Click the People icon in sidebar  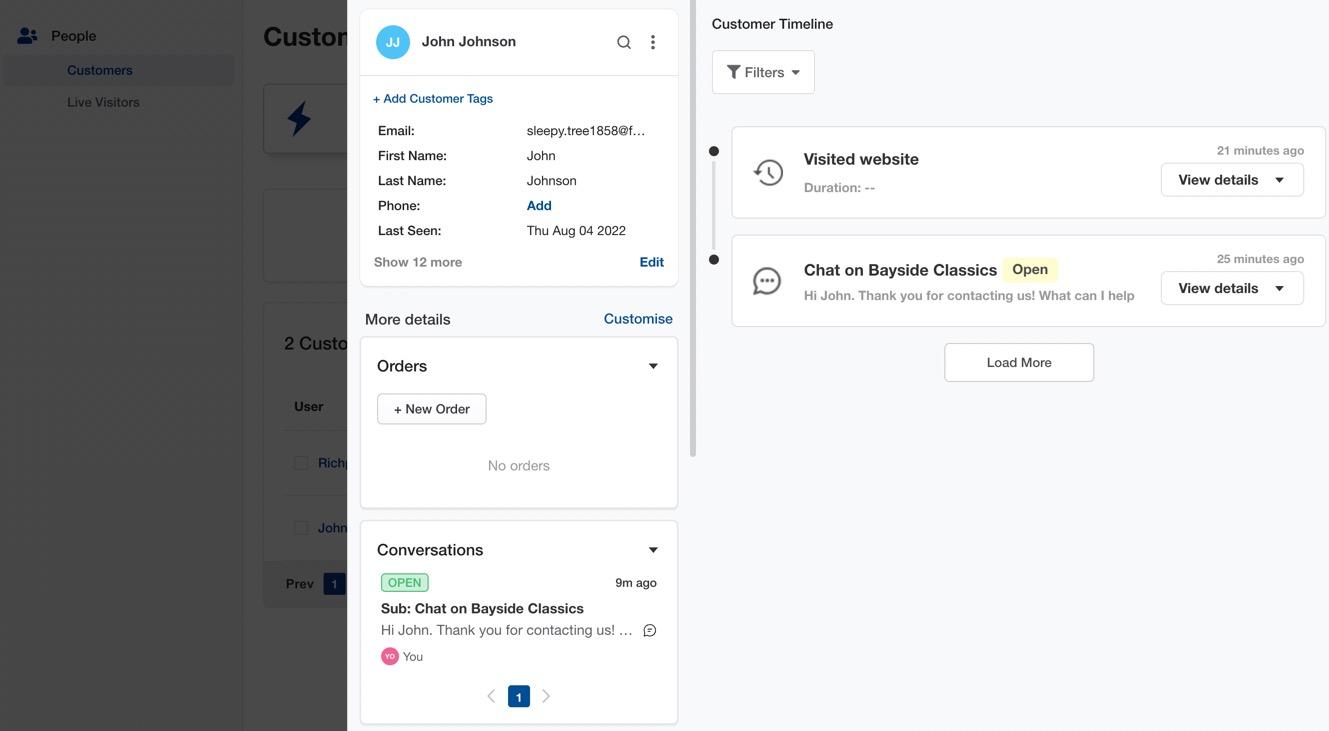click(x=28, y=36)
